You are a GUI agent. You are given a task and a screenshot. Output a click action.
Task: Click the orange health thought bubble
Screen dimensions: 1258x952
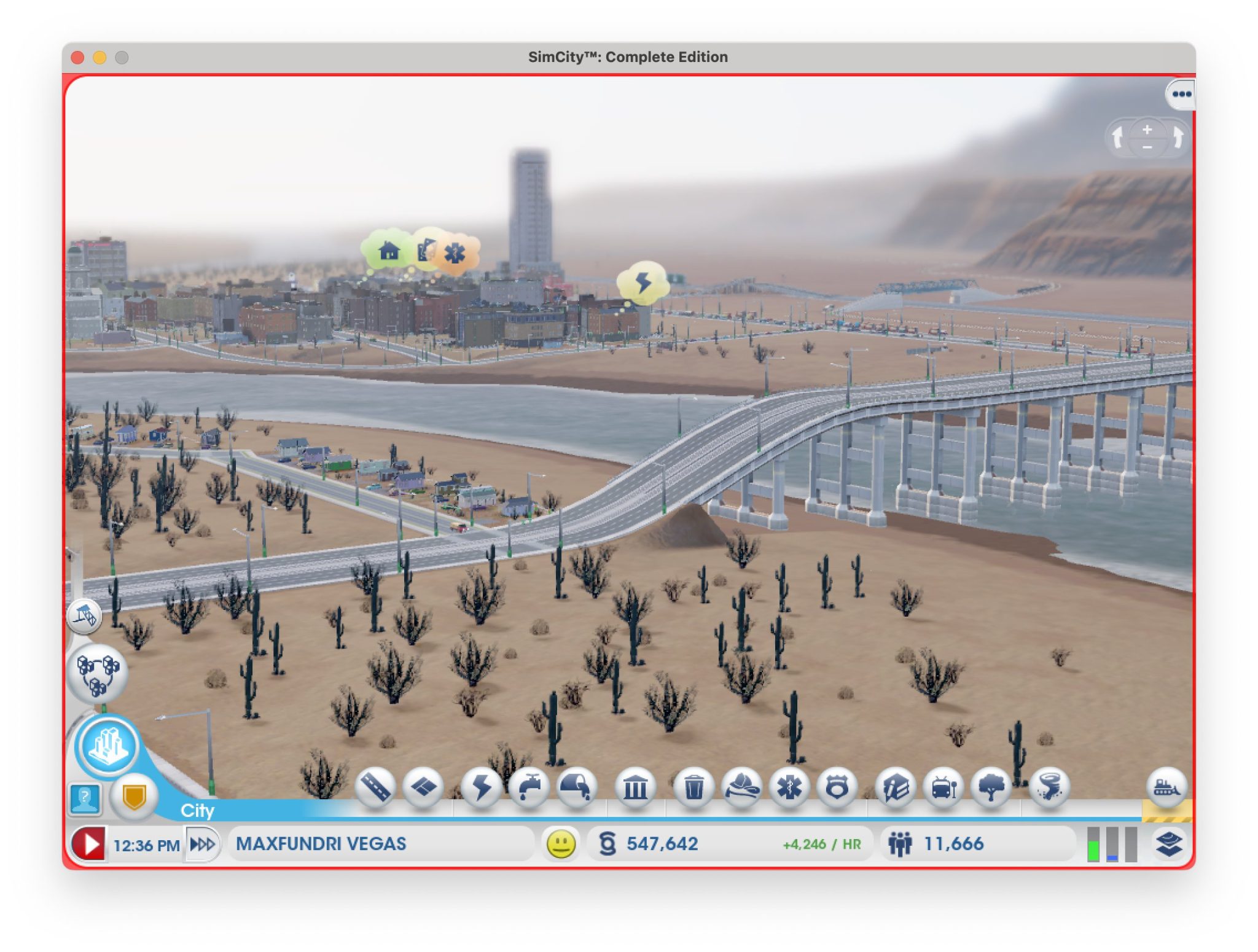pos(455,252)
